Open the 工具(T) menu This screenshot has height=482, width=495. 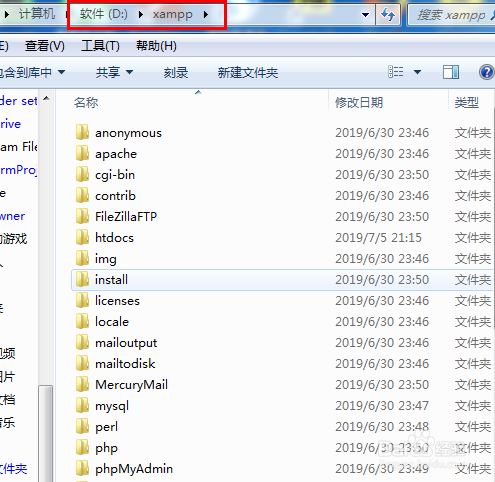(100, 46)
